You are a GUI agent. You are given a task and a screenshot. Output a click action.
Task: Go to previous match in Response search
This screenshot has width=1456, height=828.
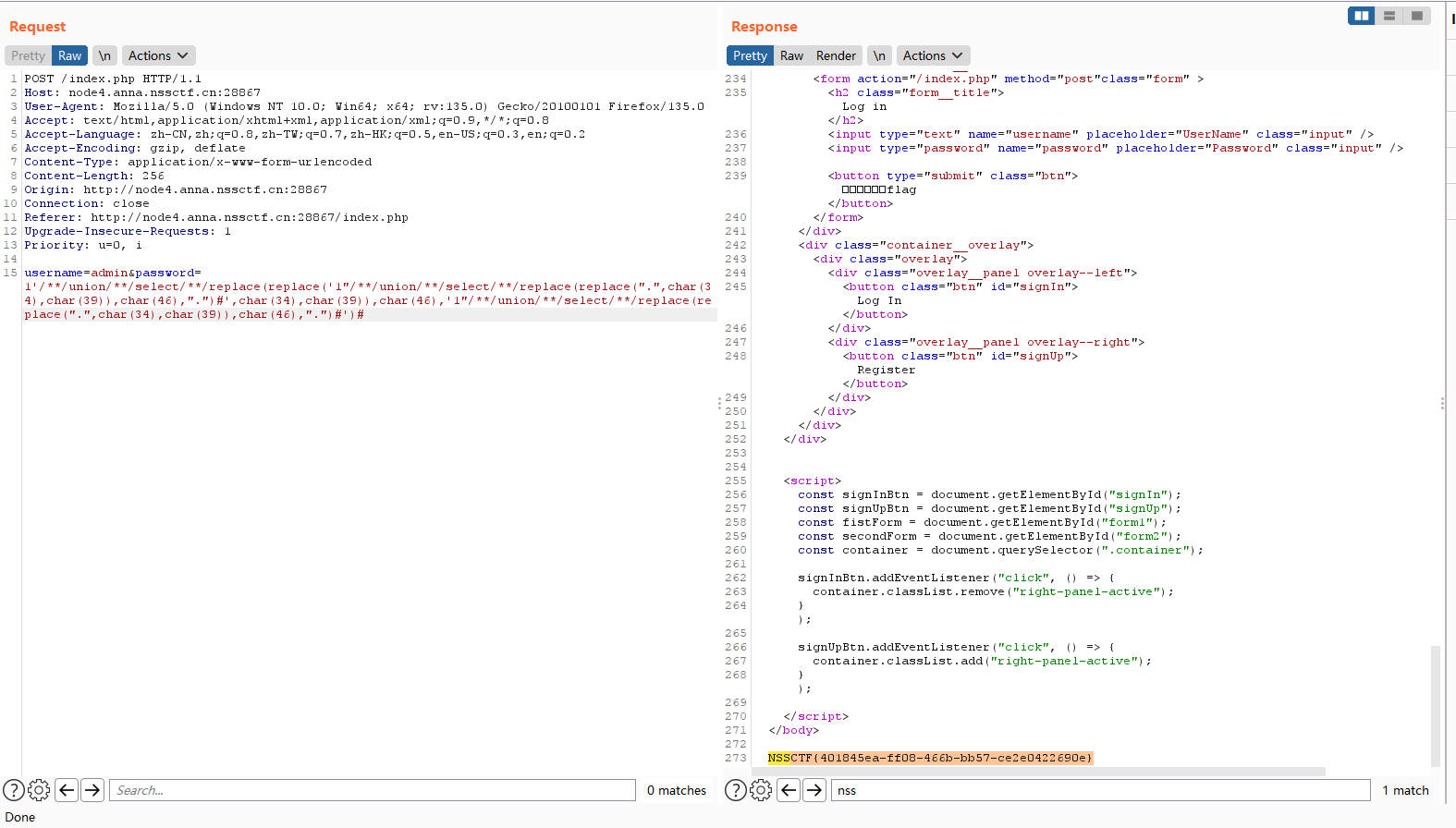(x=789, y=790)
